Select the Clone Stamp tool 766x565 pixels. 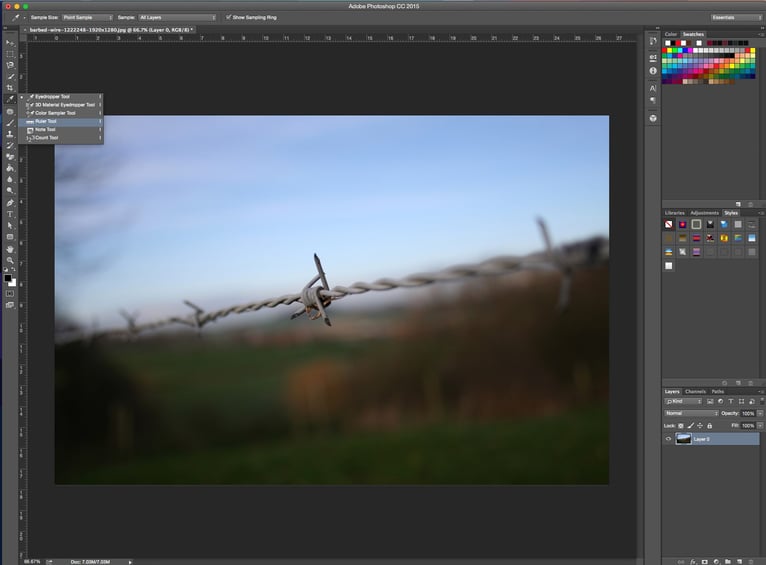[x=10, y=134]
